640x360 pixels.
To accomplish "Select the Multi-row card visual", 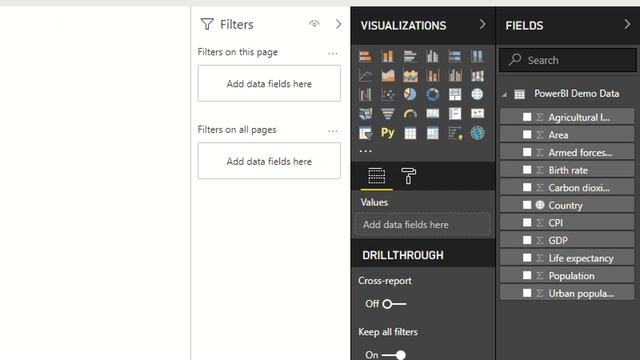I will pyautogui.click(x=455, y=113).
